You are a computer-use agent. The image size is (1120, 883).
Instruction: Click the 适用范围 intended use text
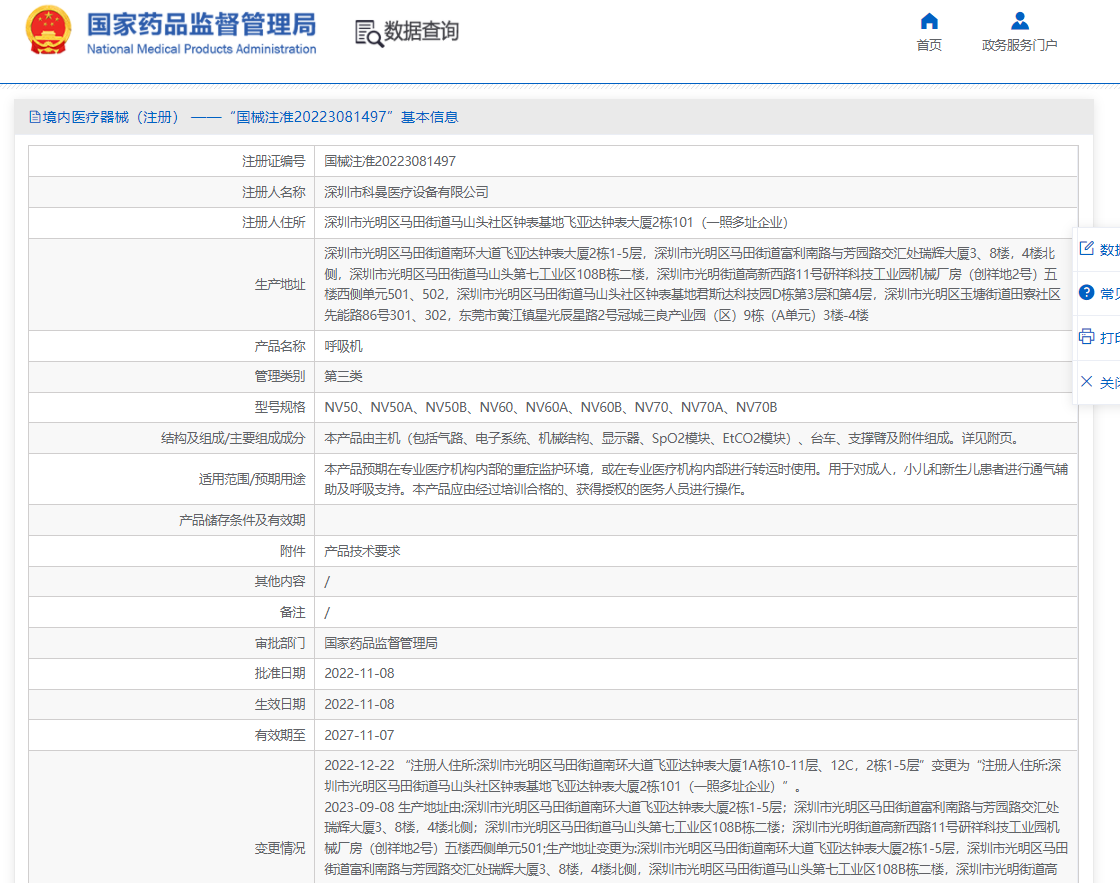(696, 479)
